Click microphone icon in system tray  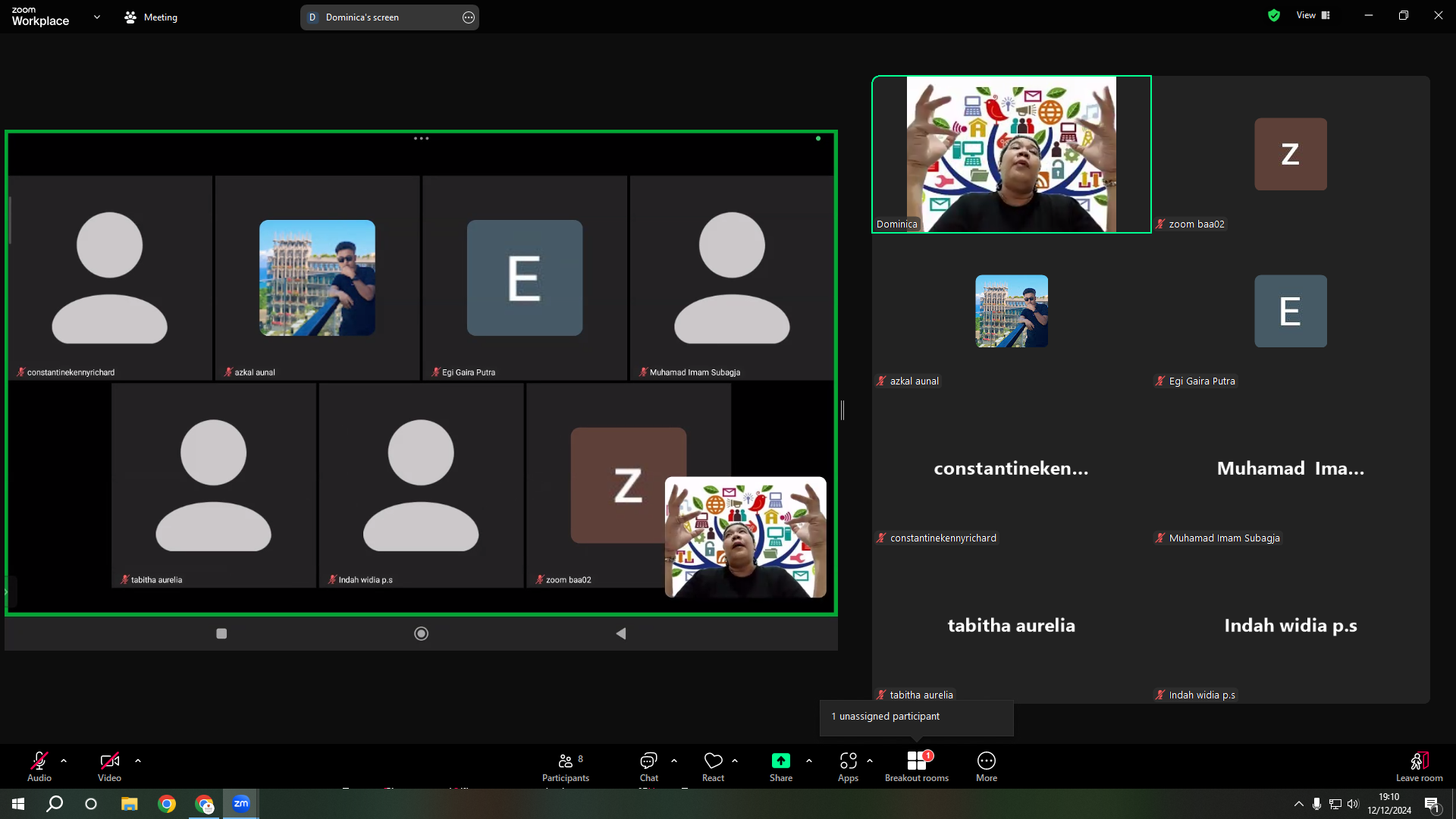1317,804
